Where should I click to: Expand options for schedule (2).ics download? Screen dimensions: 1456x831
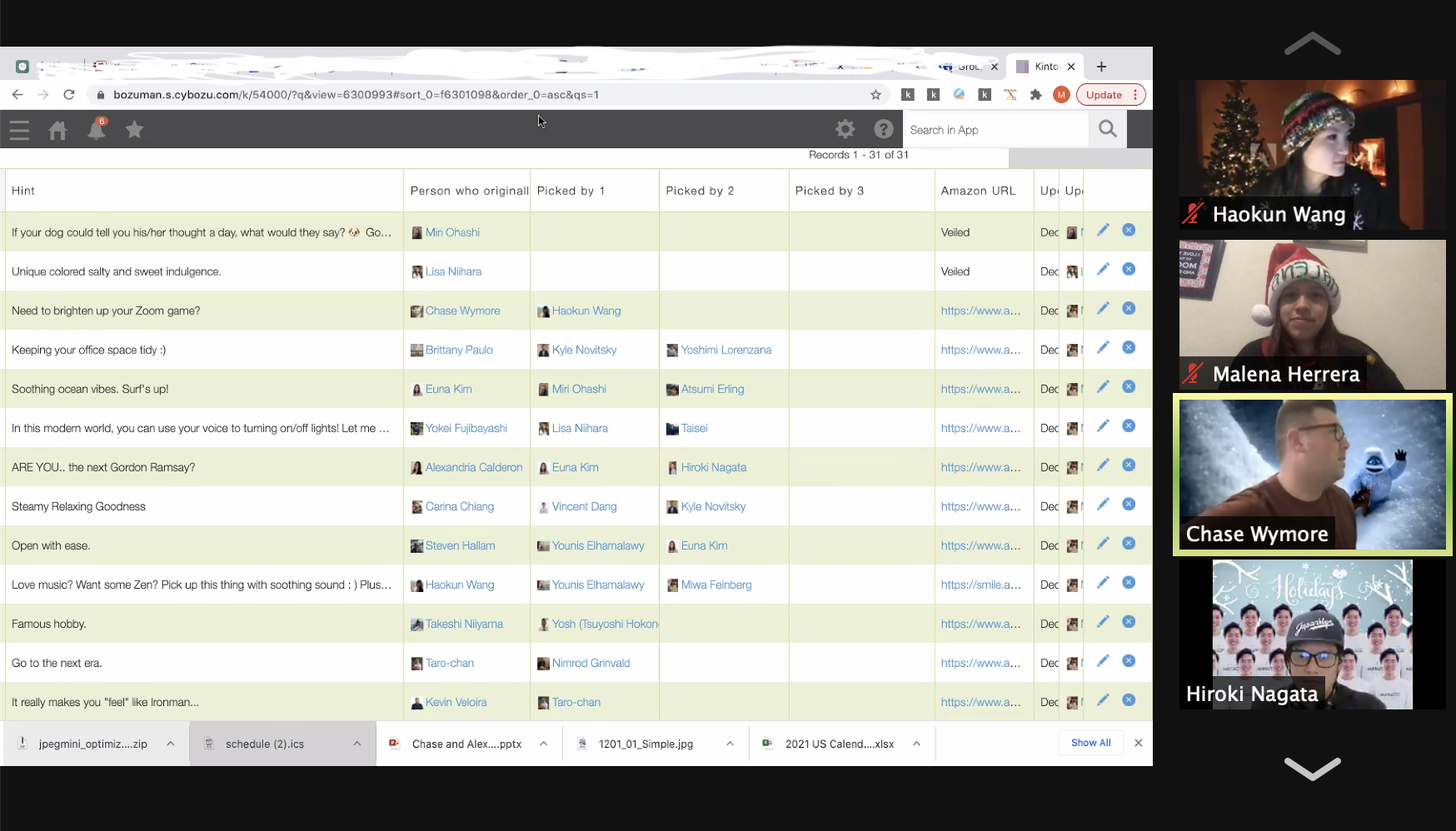357,744
